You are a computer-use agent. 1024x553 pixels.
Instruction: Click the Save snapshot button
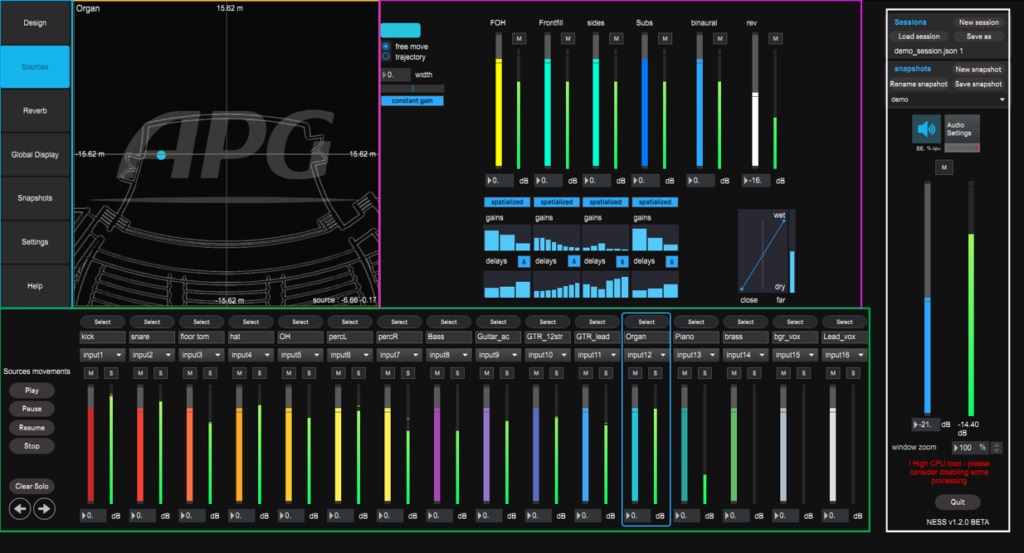coord(978,84)
